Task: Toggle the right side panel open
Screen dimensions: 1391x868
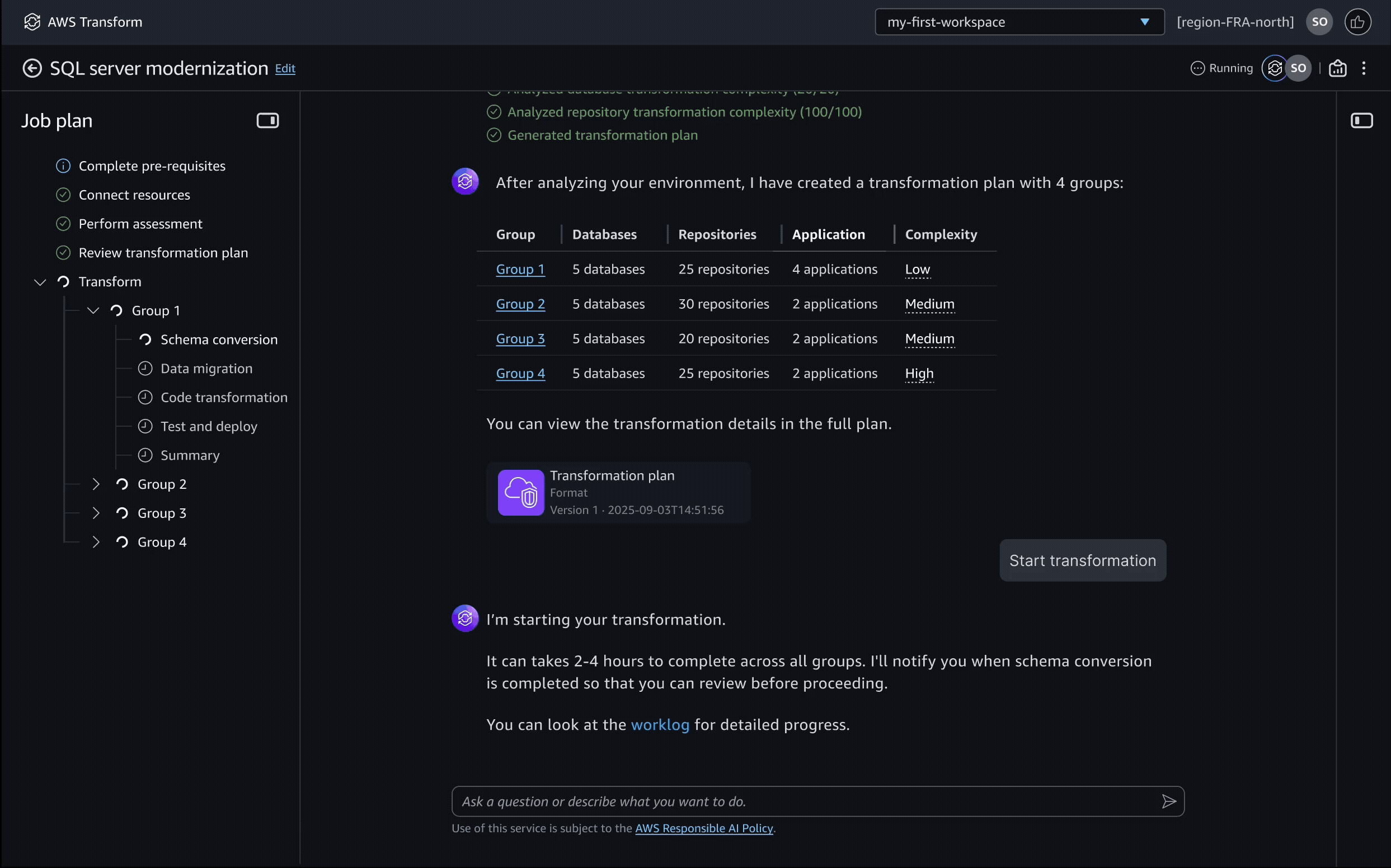Action: [x=1363, y=121]
